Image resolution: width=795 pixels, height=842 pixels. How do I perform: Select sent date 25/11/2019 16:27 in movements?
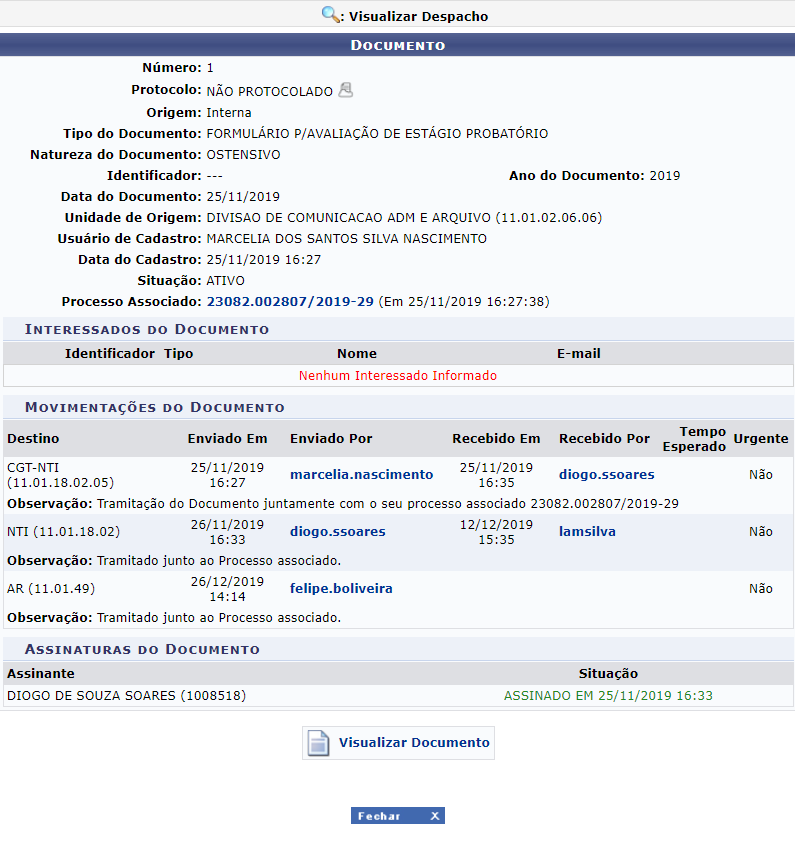click(x=227, y=475)
